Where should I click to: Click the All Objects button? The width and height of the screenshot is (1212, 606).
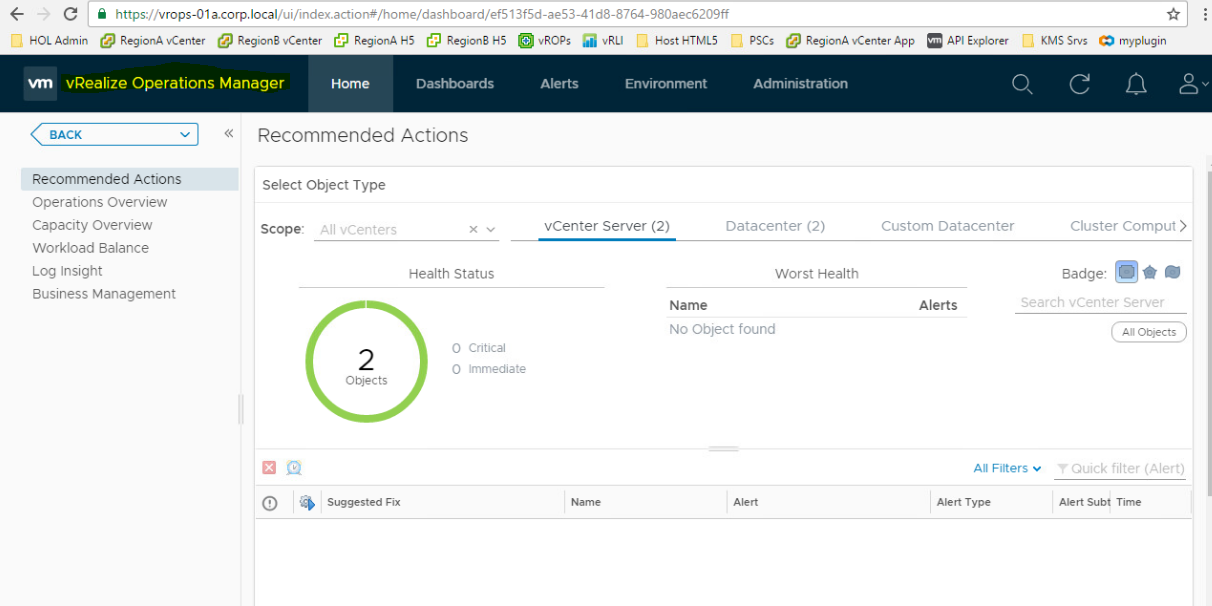1149,332
